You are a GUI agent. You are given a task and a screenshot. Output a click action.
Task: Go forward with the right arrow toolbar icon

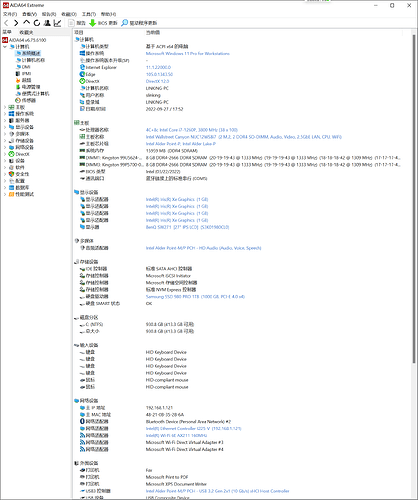click(16, 23)
